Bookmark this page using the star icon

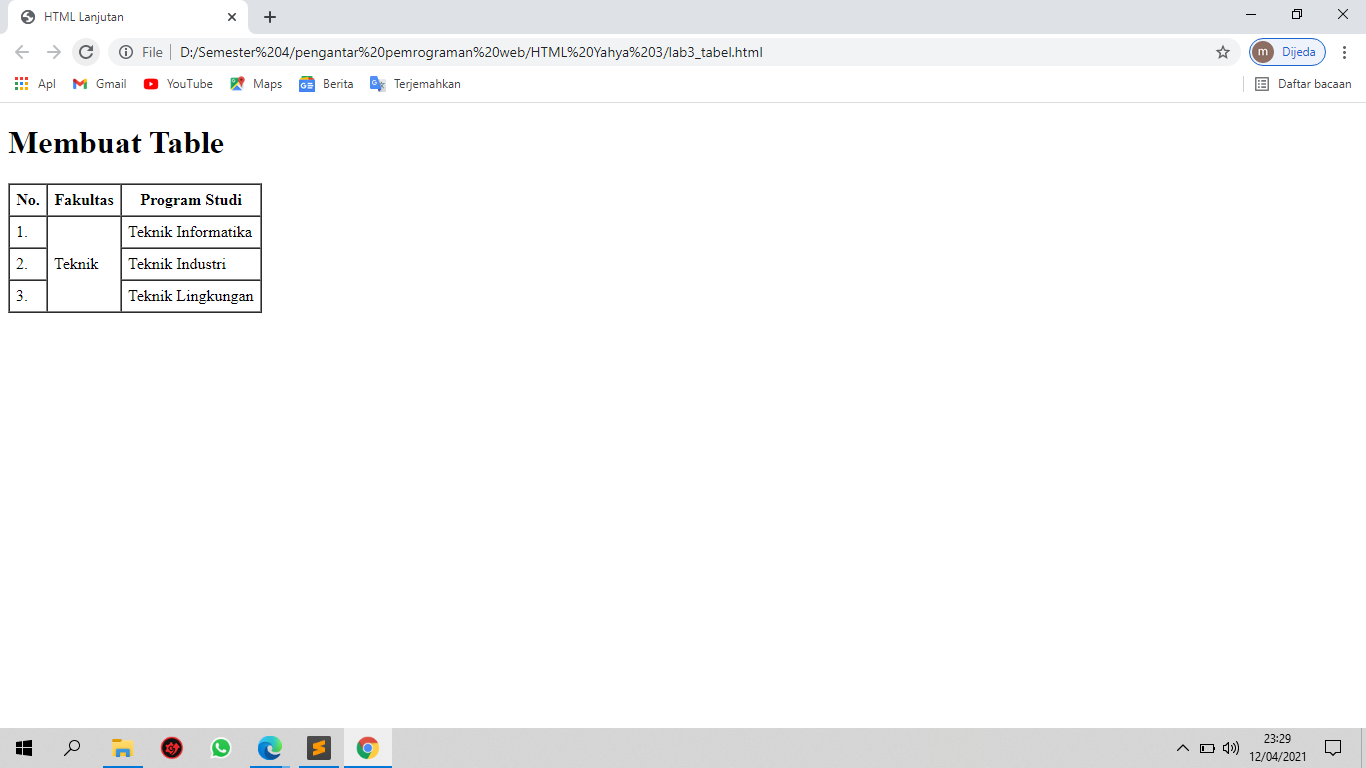[x=1223, y=52]
